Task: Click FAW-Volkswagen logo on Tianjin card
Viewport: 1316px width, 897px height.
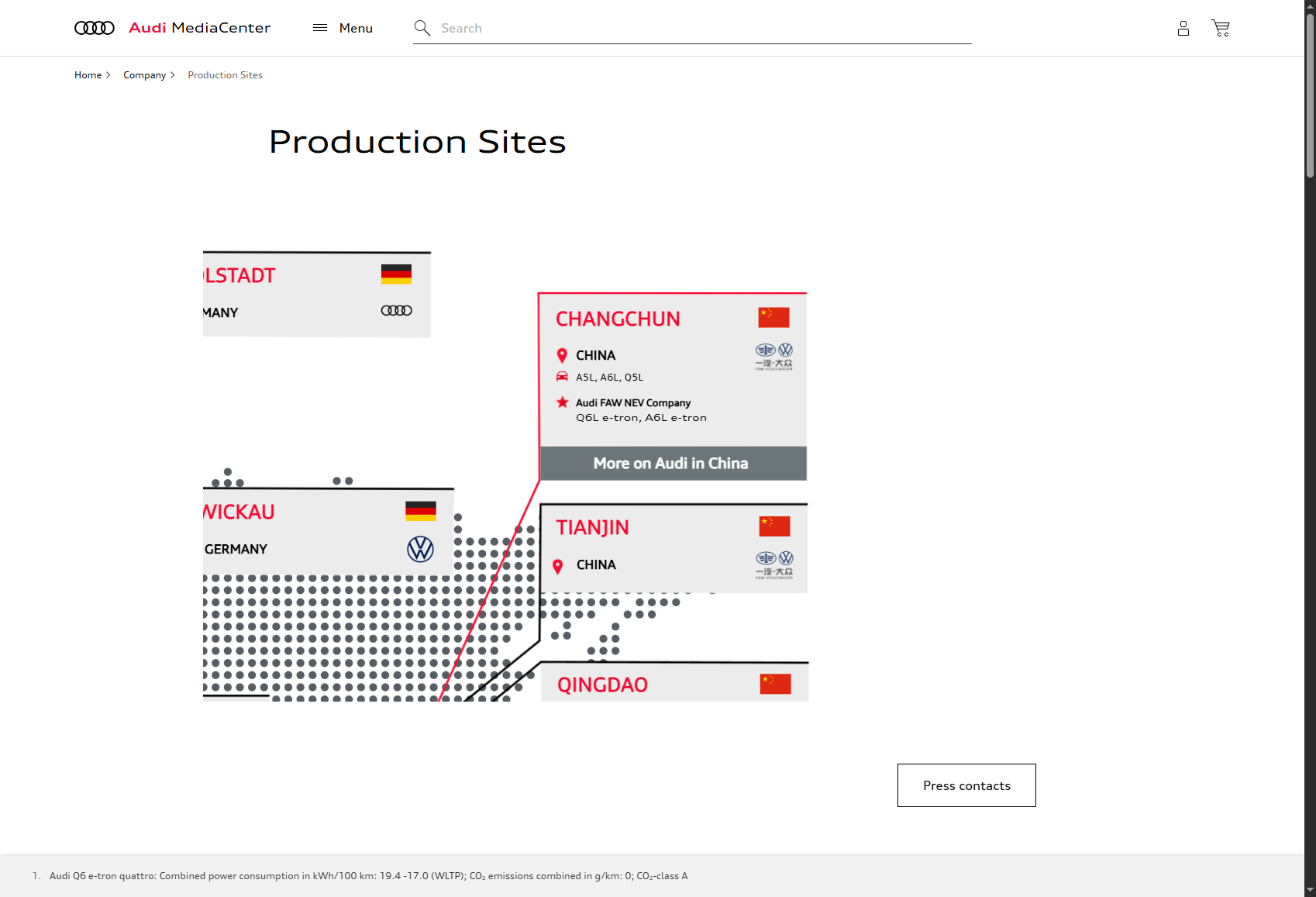Action: click(x=774, y=565)
